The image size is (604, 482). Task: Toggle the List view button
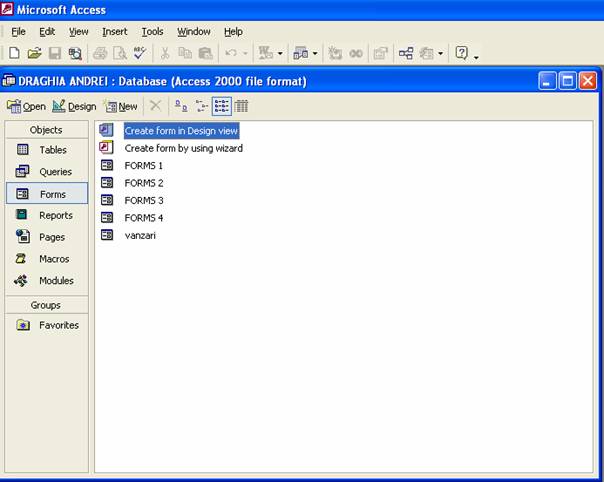pyautogui.click(x=221, y=106)
